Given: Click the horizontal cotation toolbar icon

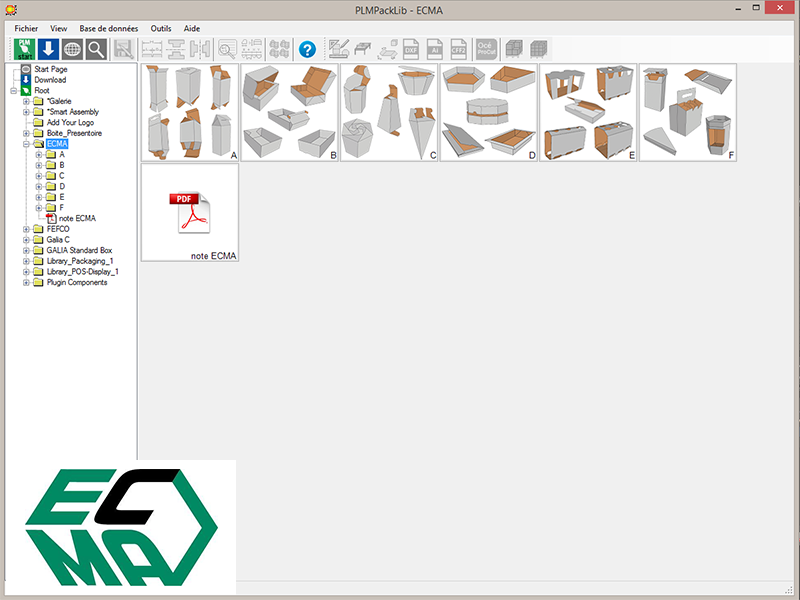Looking at the screenshot, I should (152, 49).
